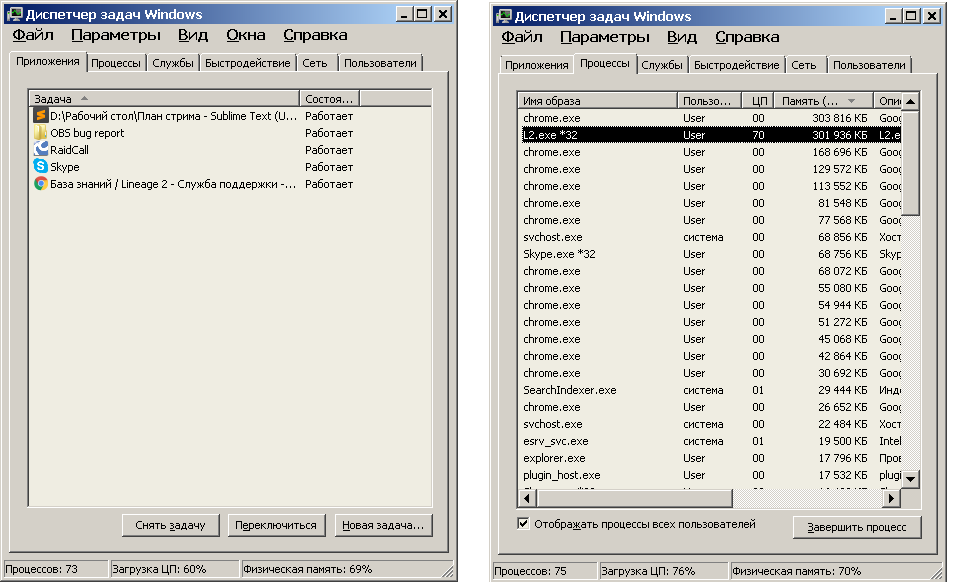Open Файл menu in right window
This screenshot has width=970, height=582.
(x=521, y=37)
